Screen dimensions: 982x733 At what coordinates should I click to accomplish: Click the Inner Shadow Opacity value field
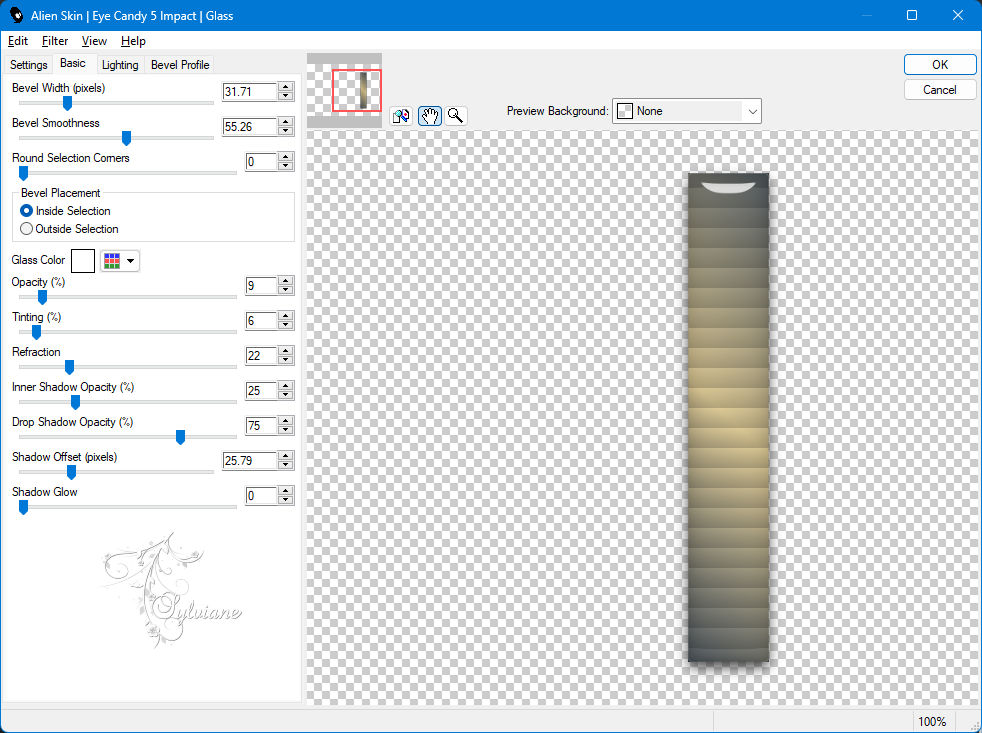[261, 391]
